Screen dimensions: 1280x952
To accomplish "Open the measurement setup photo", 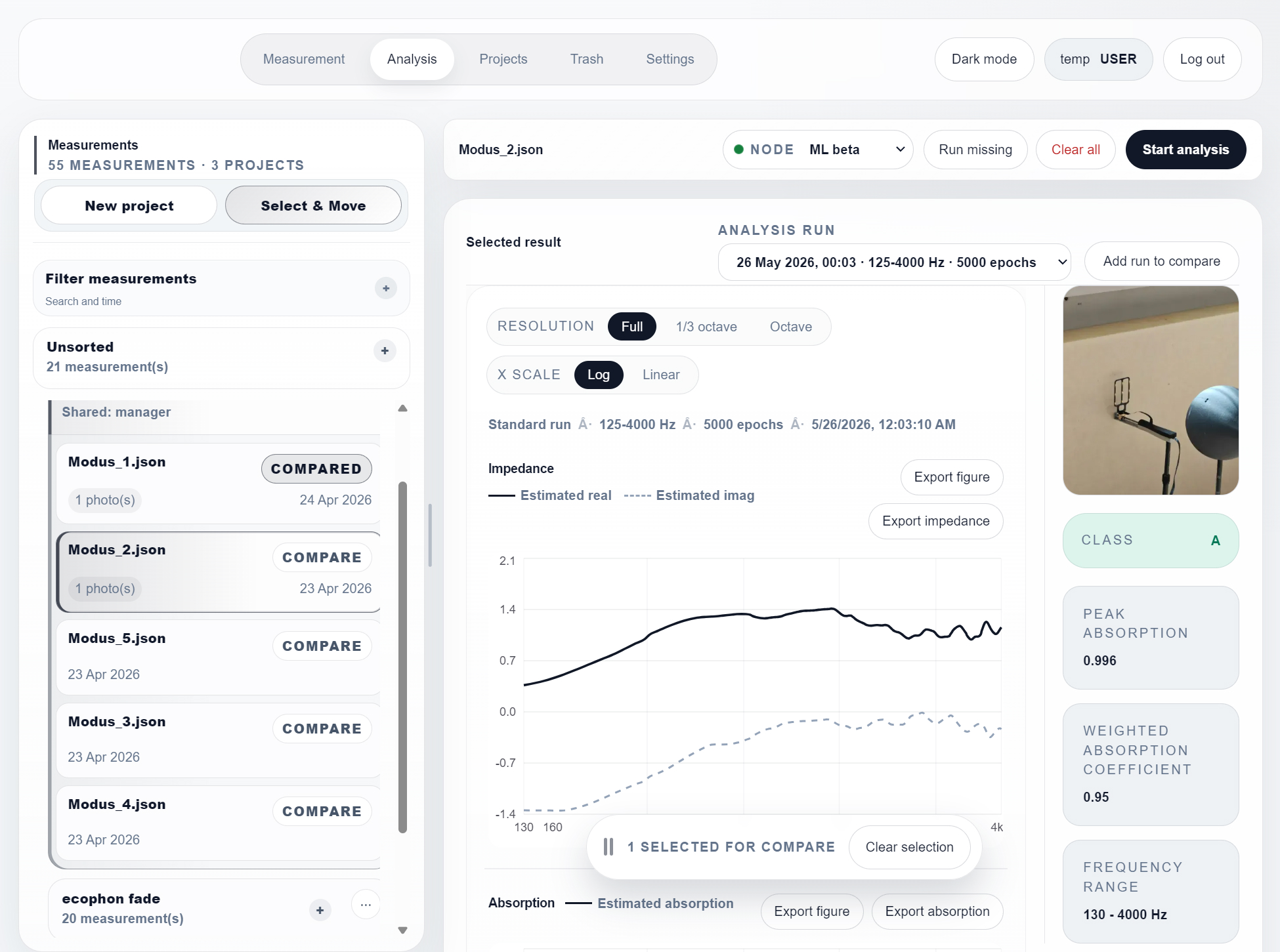I will 1151,390.
